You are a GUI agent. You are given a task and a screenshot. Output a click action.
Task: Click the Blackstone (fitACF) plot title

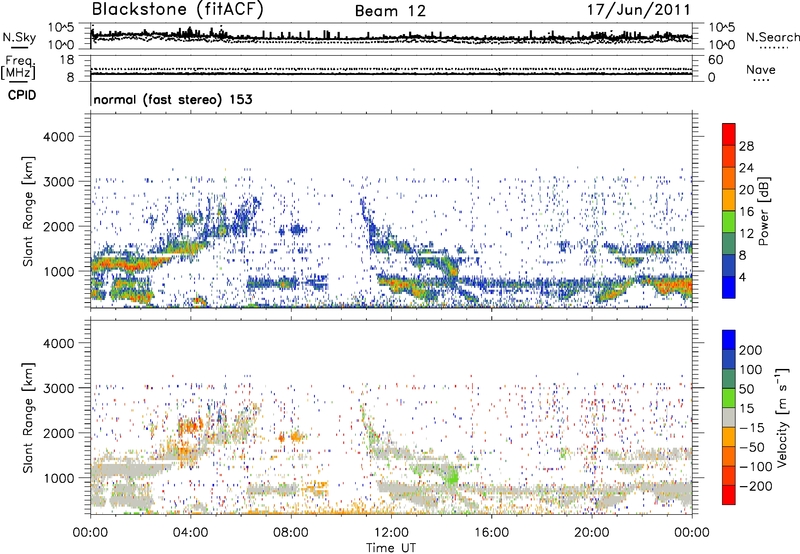coord(178,10)
